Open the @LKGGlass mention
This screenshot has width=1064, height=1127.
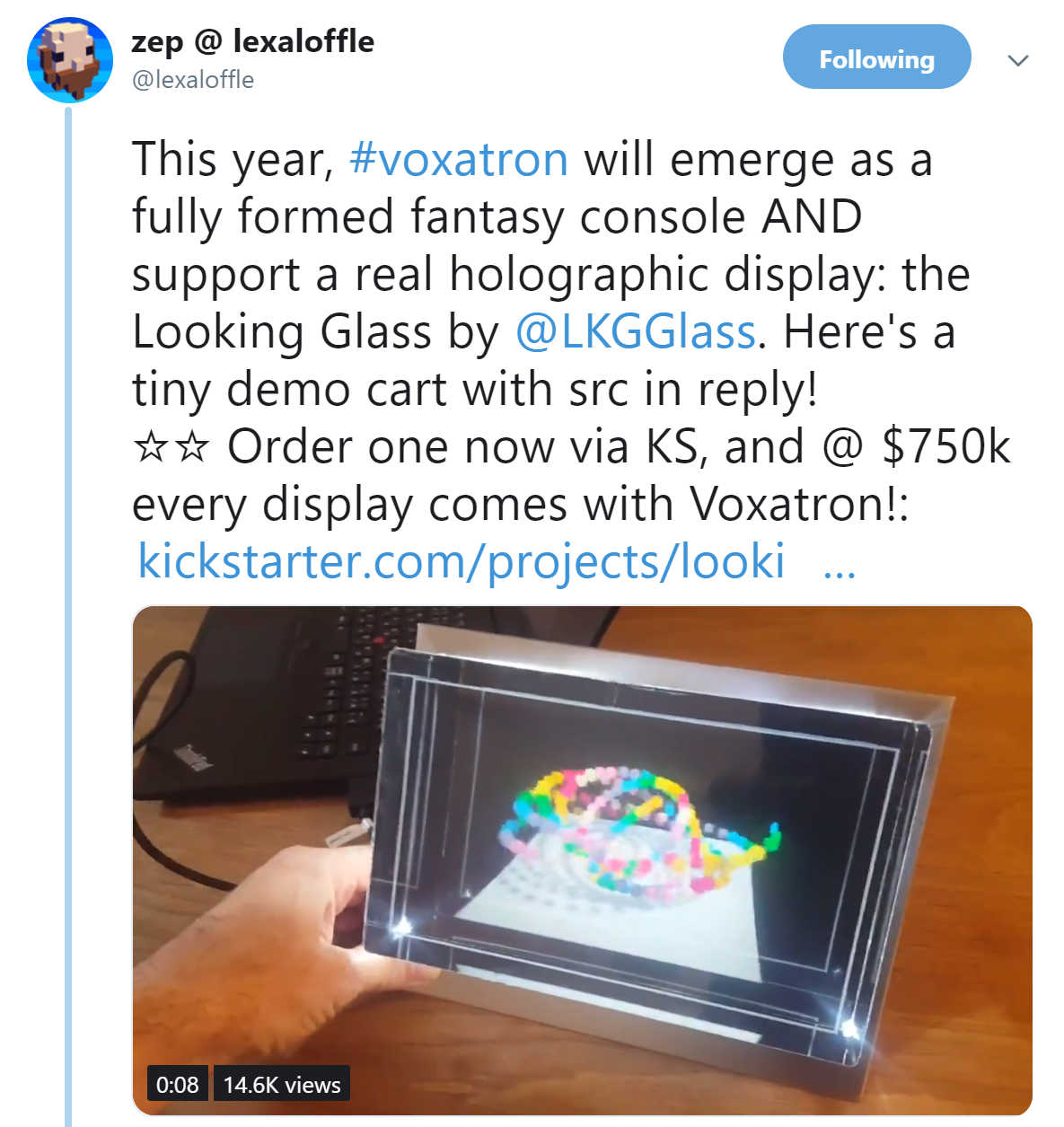click(x=636, y=332)
